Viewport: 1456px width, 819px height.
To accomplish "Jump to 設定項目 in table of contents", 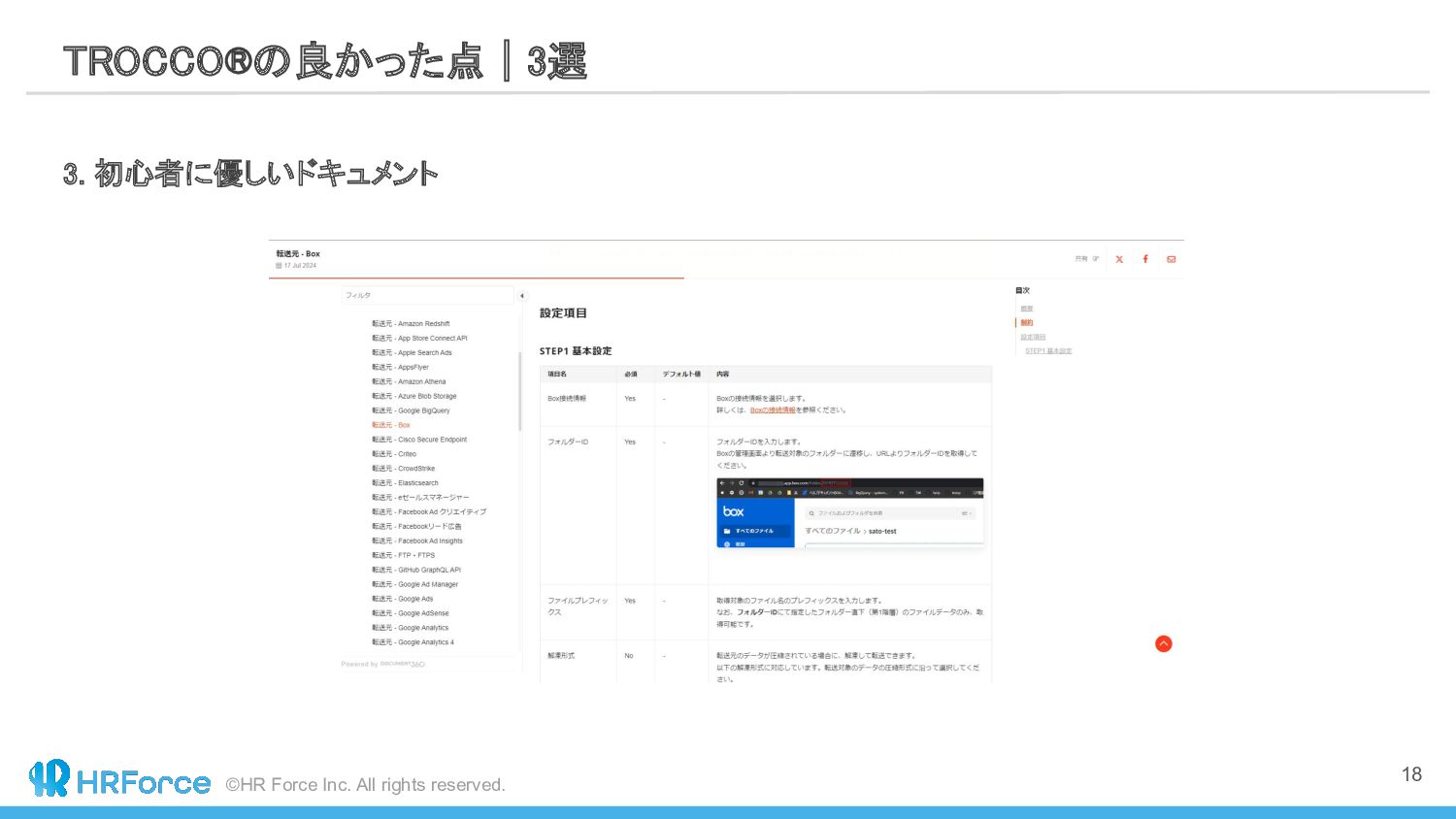I will [1033, 338].
